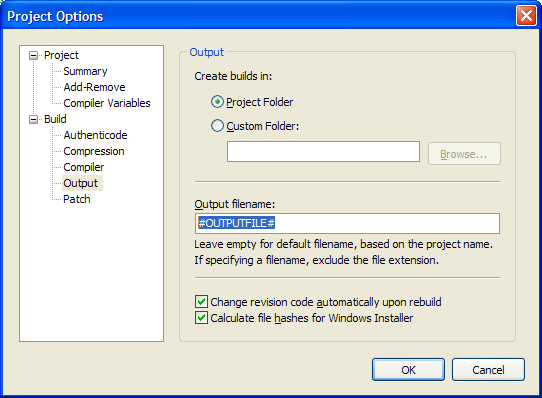Toggle Calculate file hashes checkbox

tap(201, 318)
